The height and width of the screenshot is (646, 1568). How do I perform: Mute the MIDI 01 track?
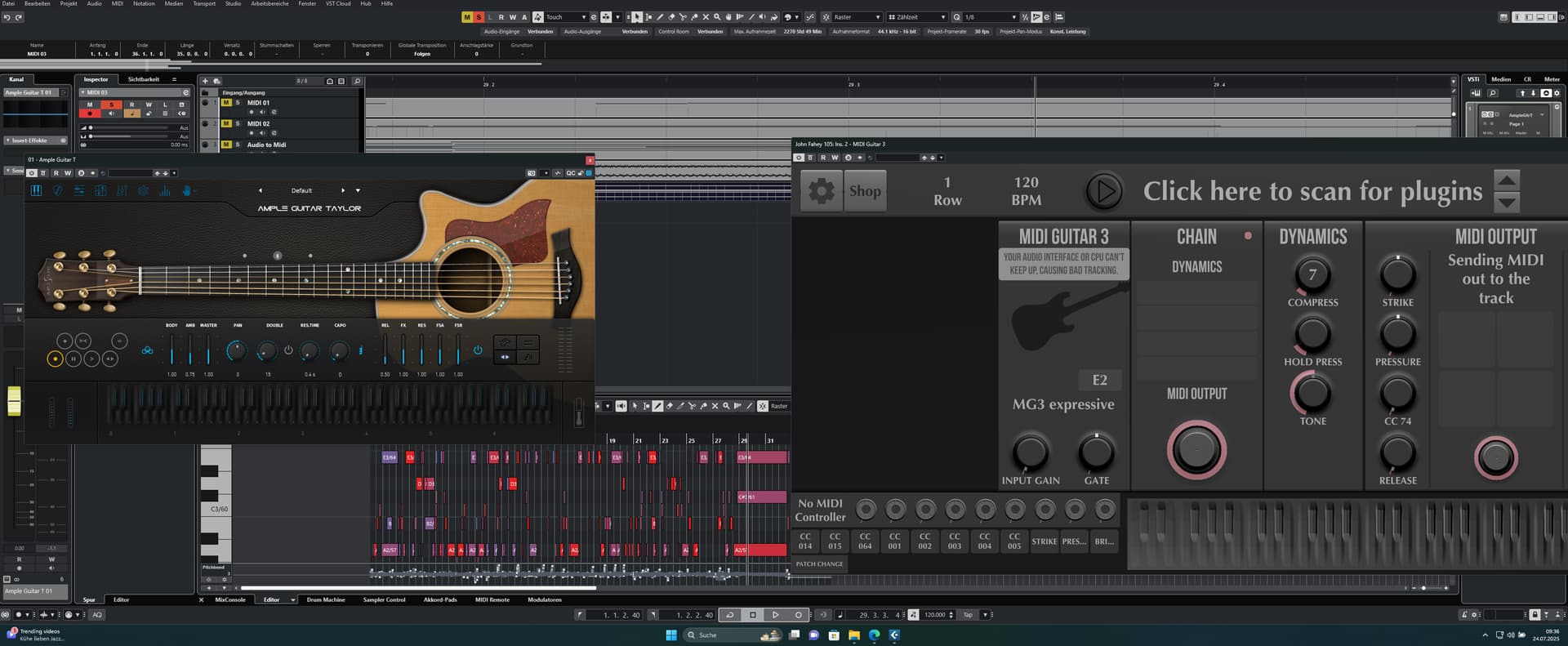[226, 103]
